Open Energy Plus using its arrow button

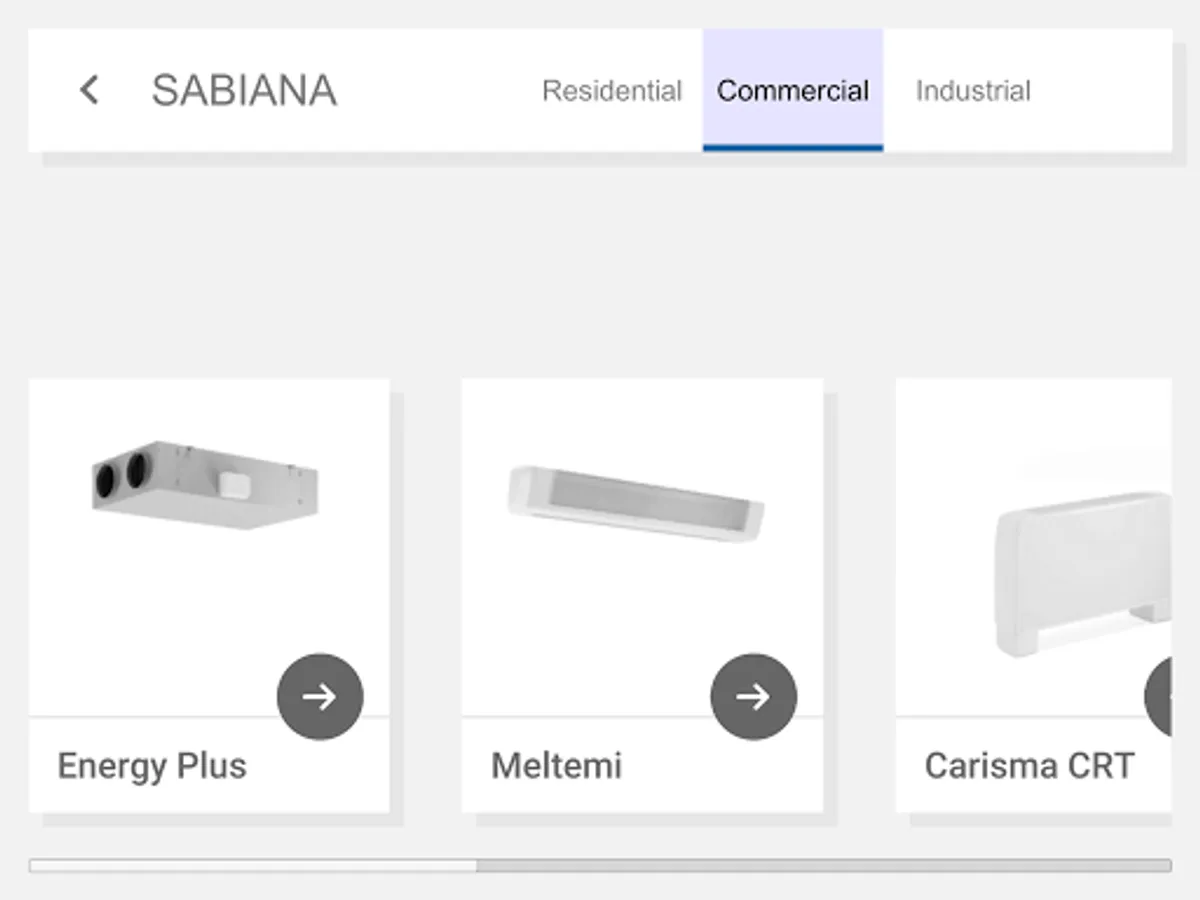coord(320,697)
